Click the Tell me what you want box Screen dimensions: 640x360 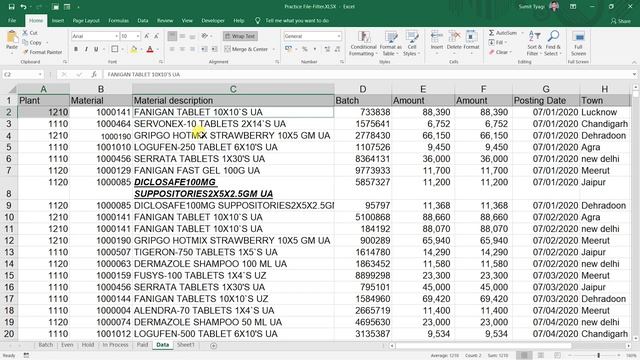click(297, 20)
